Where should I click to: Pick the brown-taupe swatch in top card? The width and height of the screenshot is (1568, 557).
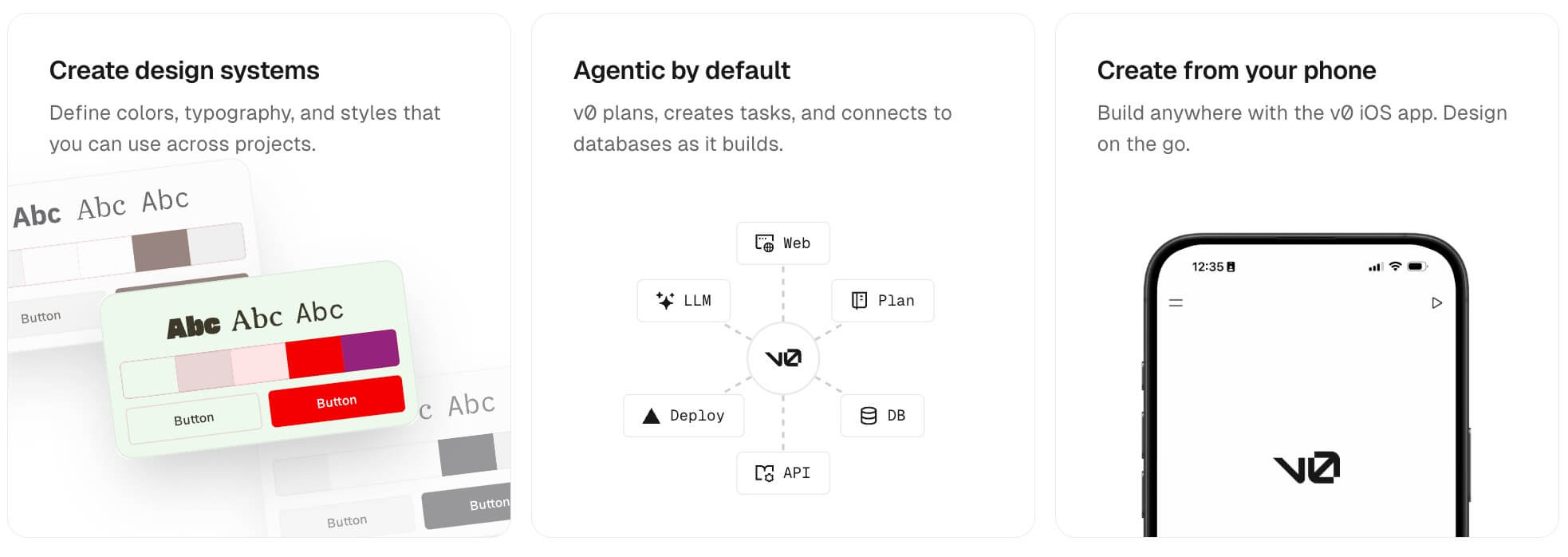click(x=161, y=250)
